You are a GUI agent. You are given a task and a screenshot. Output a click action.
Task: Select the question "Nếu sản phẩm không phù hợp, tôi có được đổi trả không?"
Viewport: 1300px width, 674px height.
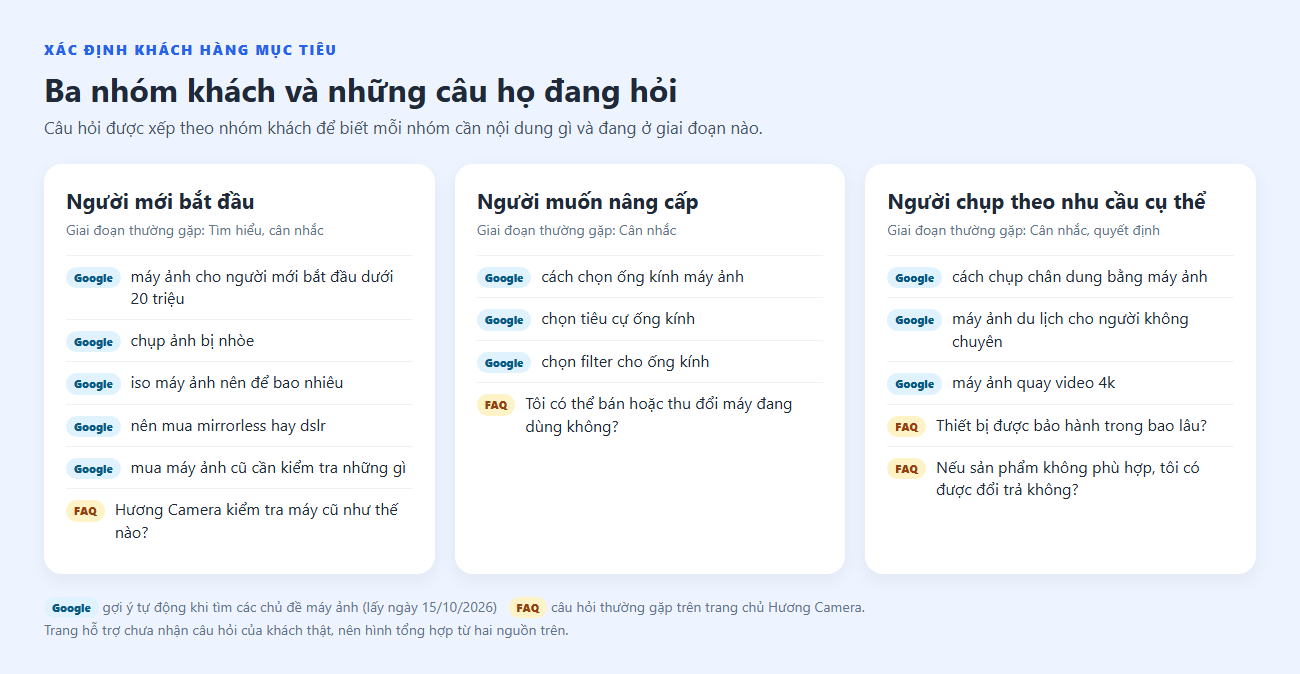[x=1067, y=479]
